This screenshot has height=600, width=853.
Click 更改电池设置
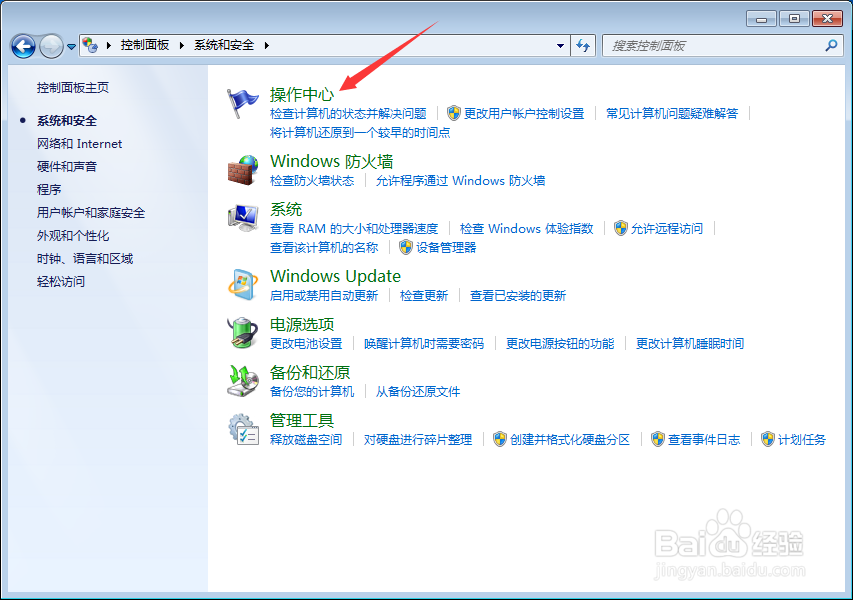pos(306,343)
